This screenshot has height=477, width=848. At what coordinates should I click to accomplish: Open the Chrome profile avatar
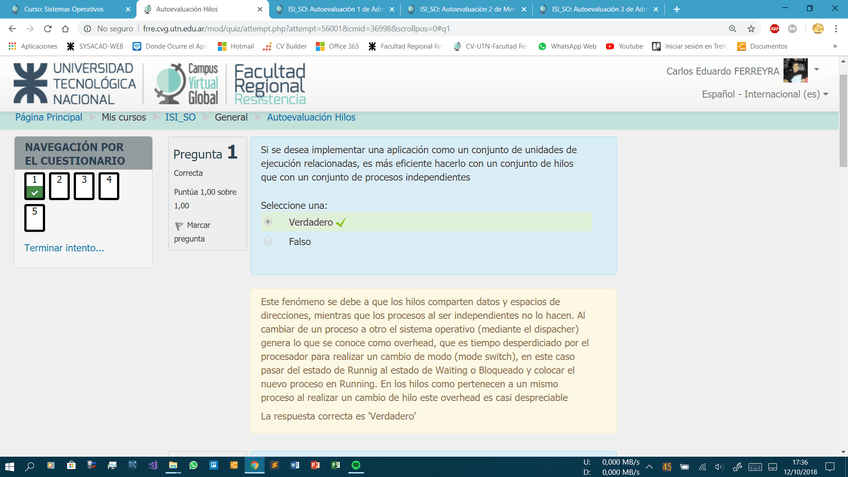[x=818, y=29]
